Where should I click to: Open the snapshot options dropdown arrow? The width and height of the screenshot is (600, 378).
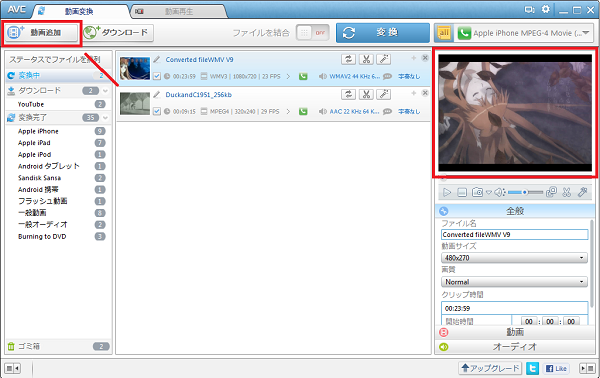pos(488,192)
